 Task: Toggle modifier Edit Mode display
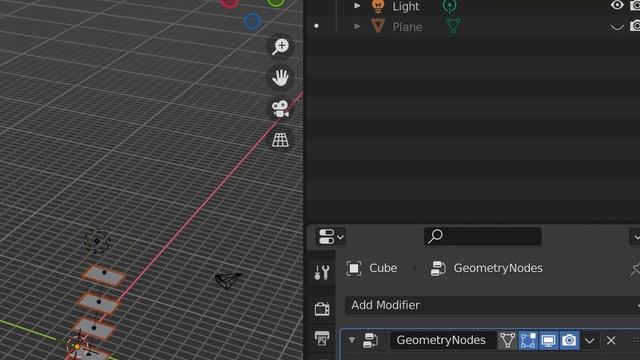tap(528, 340)
